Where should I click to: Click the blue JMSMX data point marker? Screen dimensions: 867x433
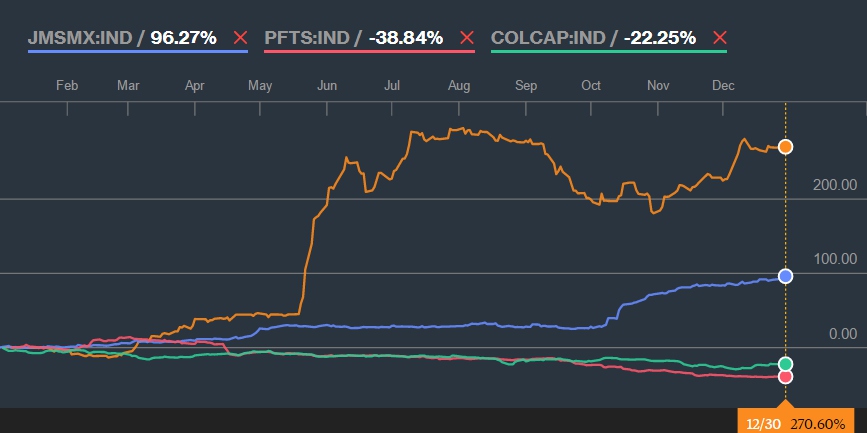(785, 276)
